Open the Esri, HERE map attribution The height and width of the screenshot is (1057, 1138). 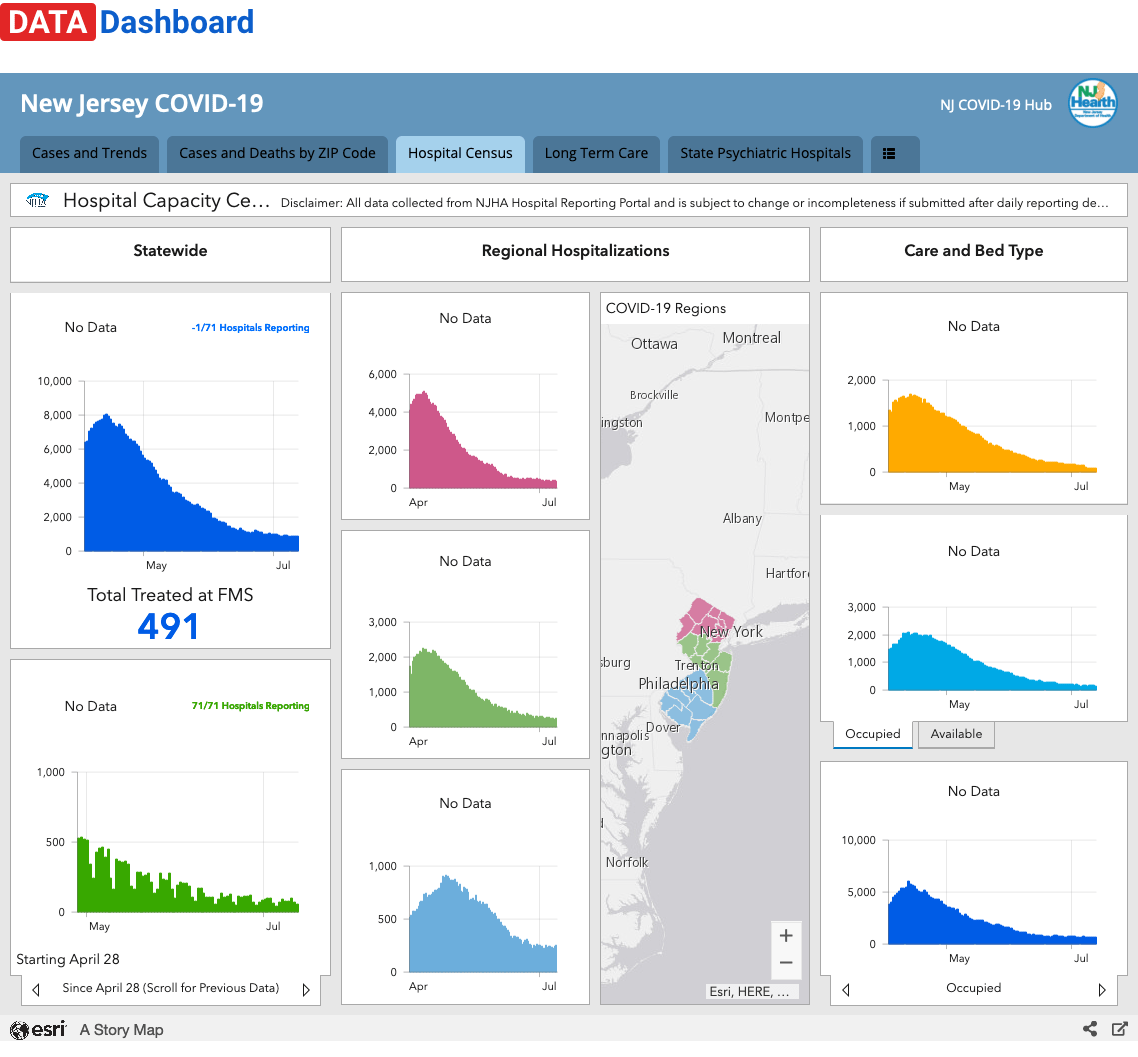tap(750, 992)
